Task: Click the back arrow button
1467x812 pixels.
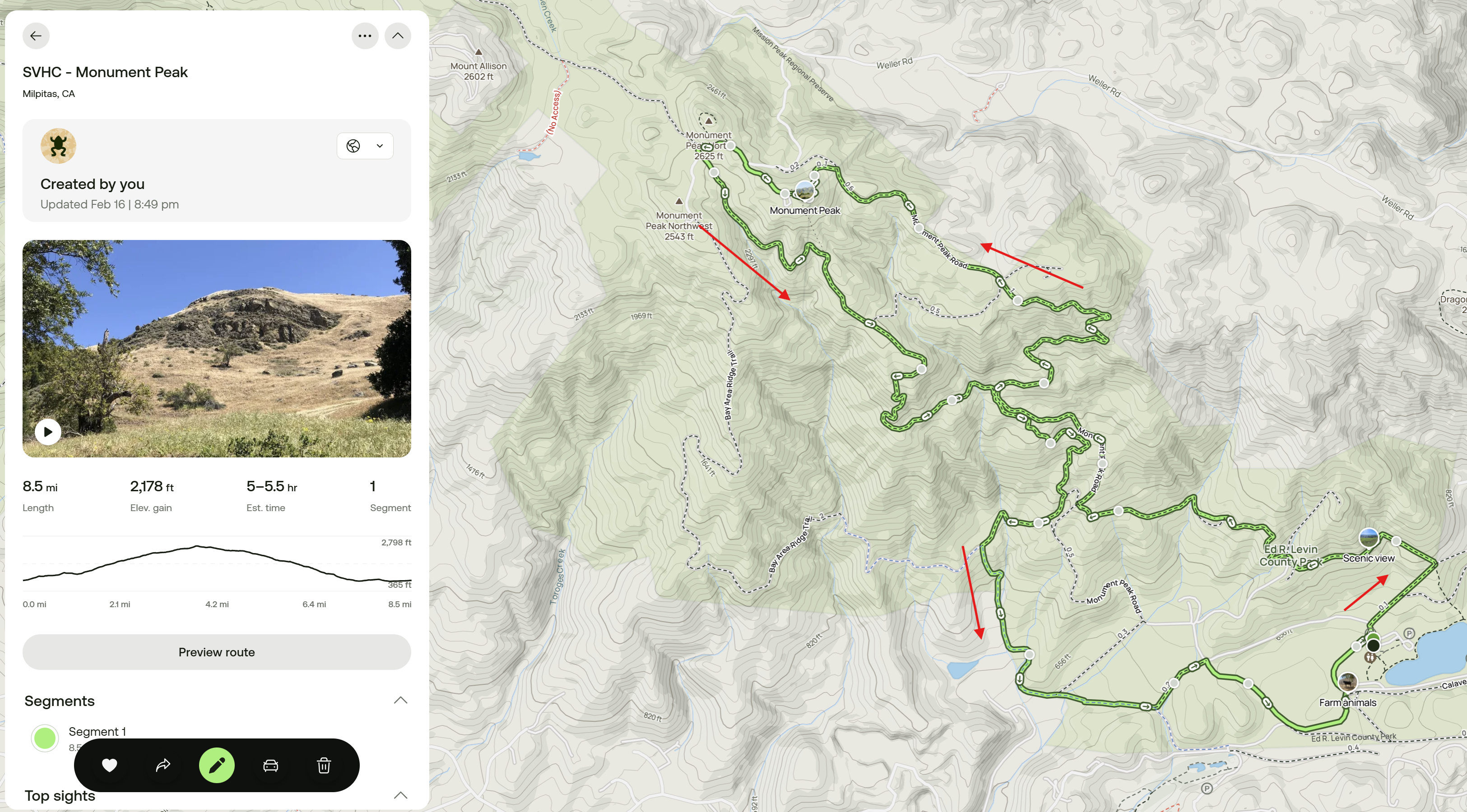Action: (36, 36)
